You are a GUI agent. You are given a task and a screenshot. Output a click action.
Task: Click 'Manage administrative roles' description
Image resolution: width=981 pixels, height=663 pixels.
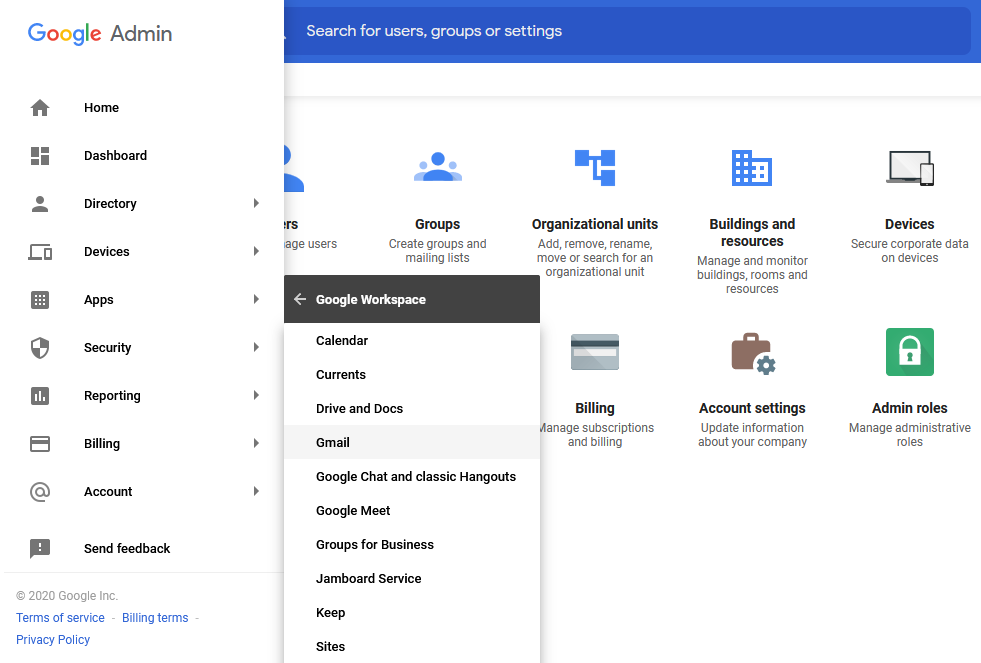pyautogui.click(x=910, y=435)
